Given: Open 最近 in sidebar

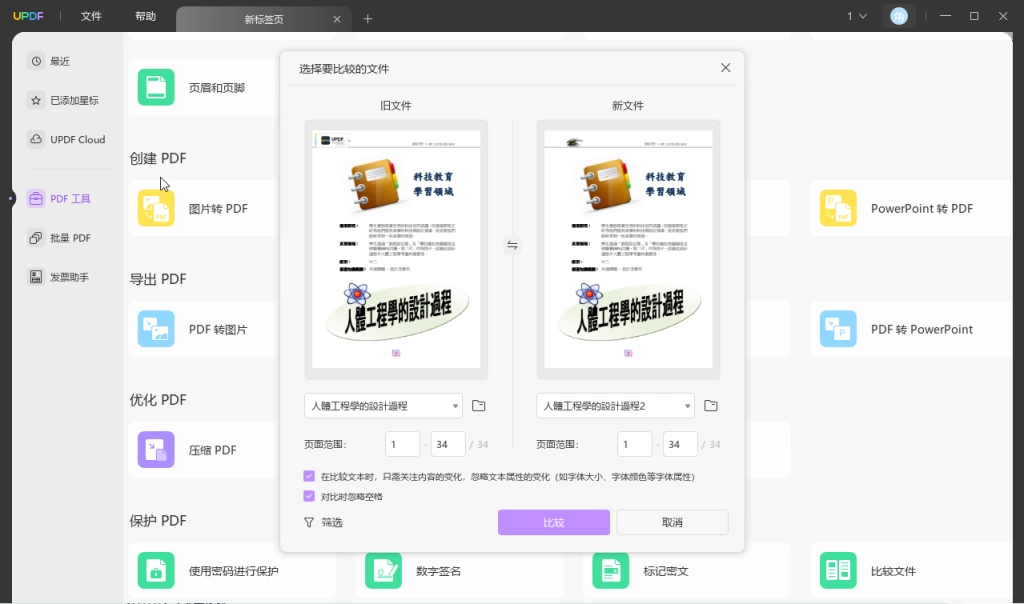Looking at the screenshot, I should [50, 61].
